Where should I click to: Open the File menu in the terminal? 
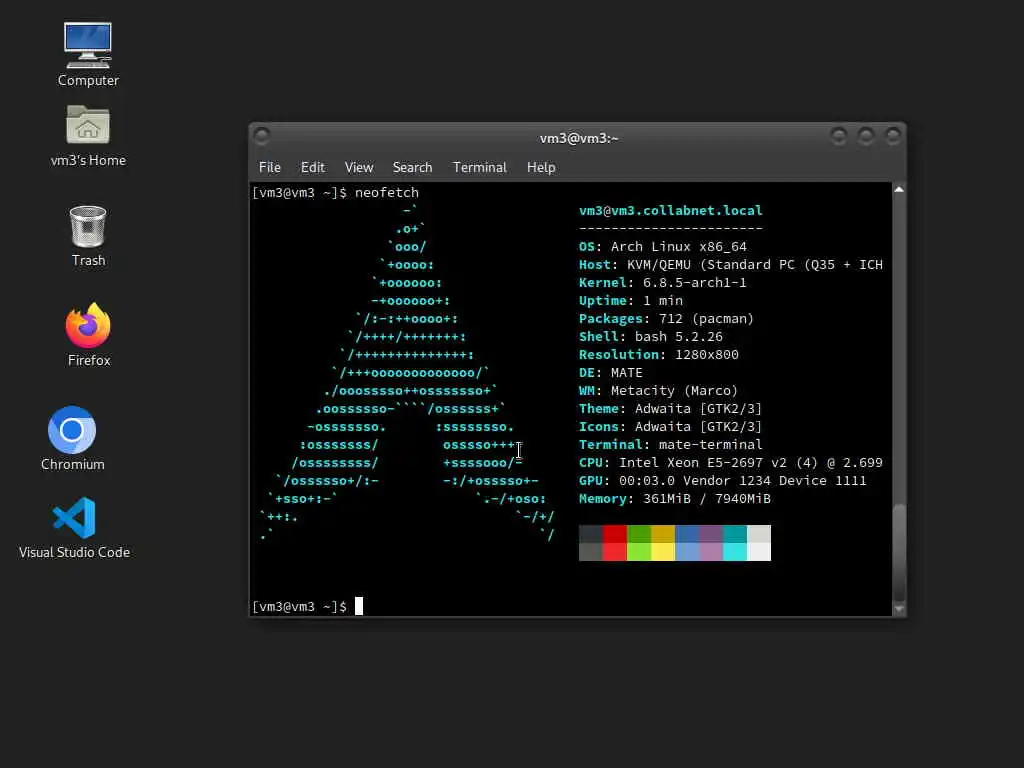pyautogui.click(x=270, y=167)
